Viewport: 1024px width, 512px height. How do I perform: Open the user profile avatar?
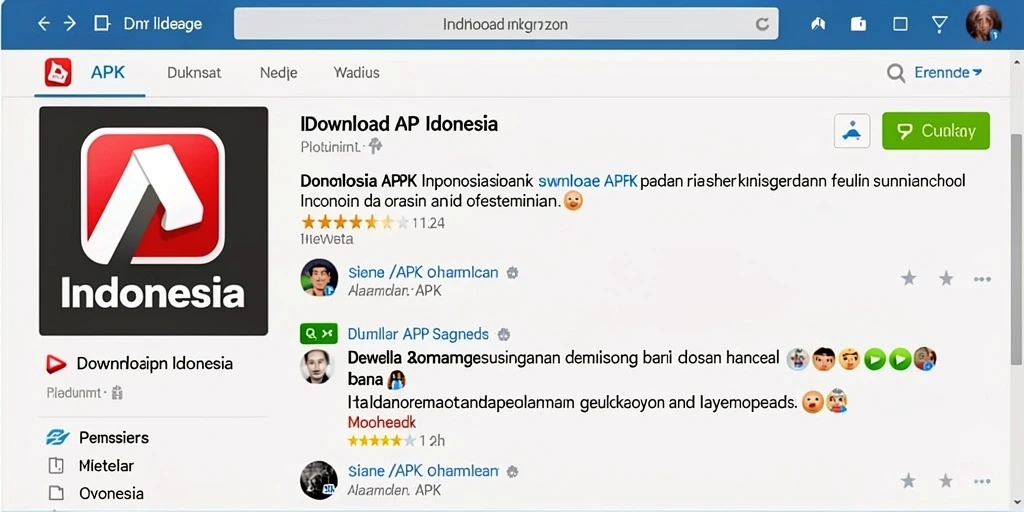point(983,24)
